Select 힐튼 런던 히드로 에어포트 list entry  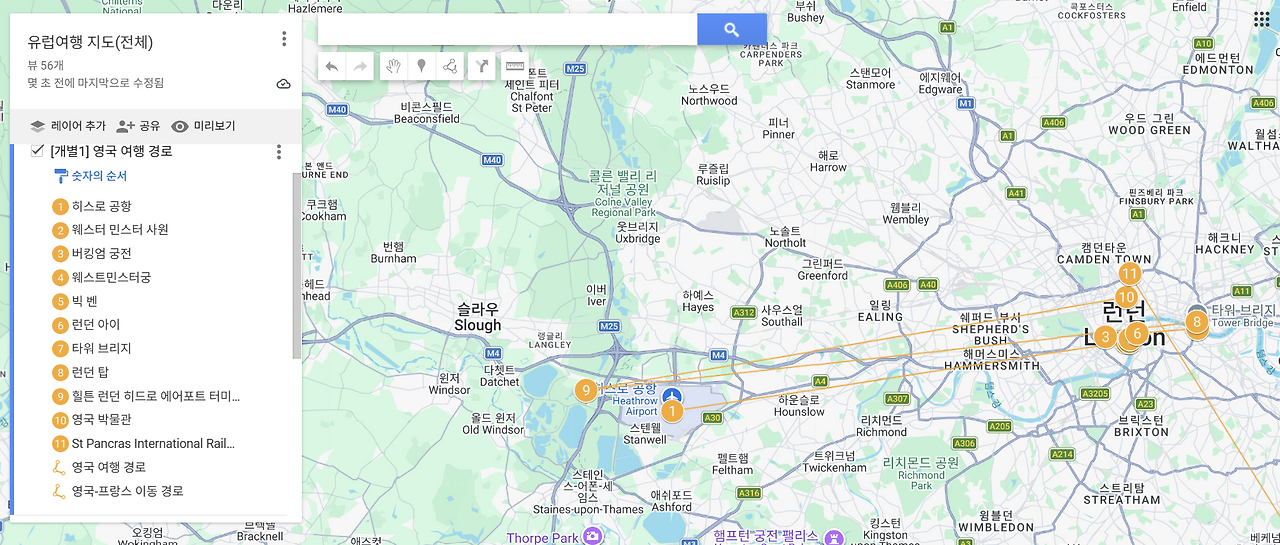[x=156, y=396]
